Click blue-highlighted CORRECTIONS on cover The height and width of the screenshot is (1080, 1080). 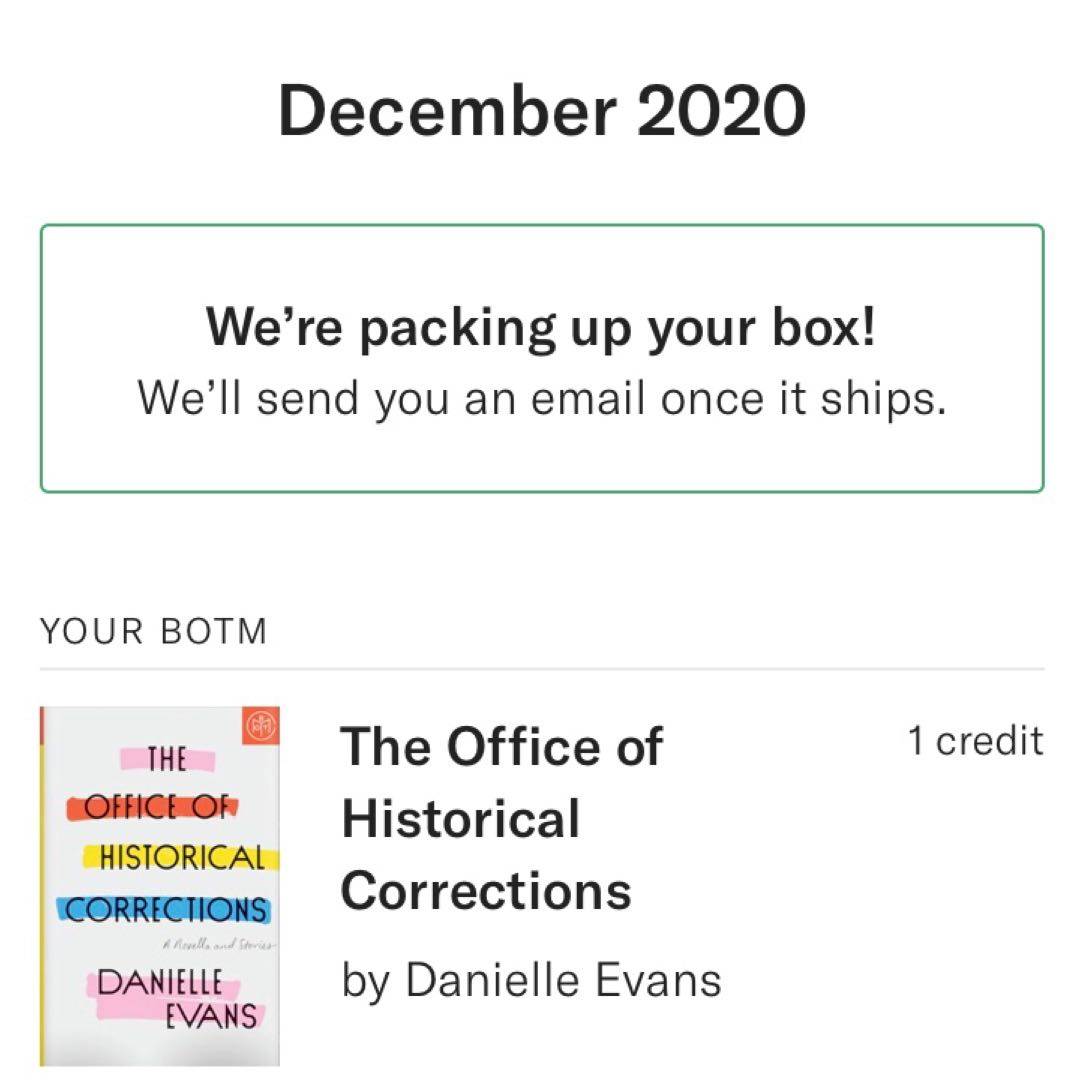click(x=165, y=910)
